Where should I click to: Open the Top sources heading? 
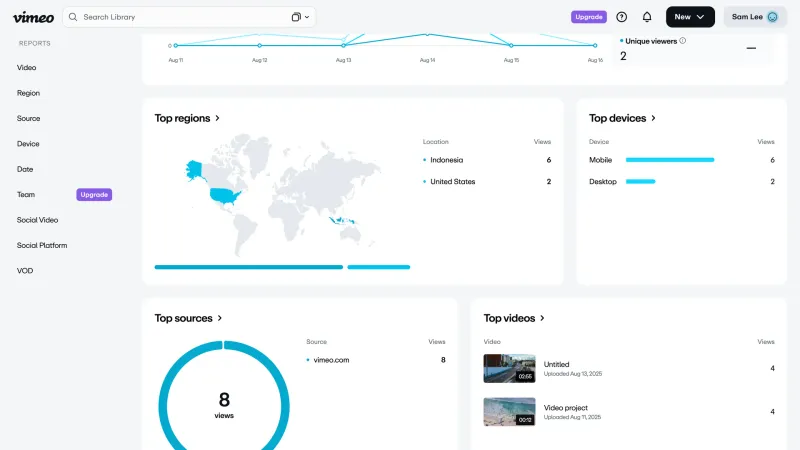tap(183, 318)
